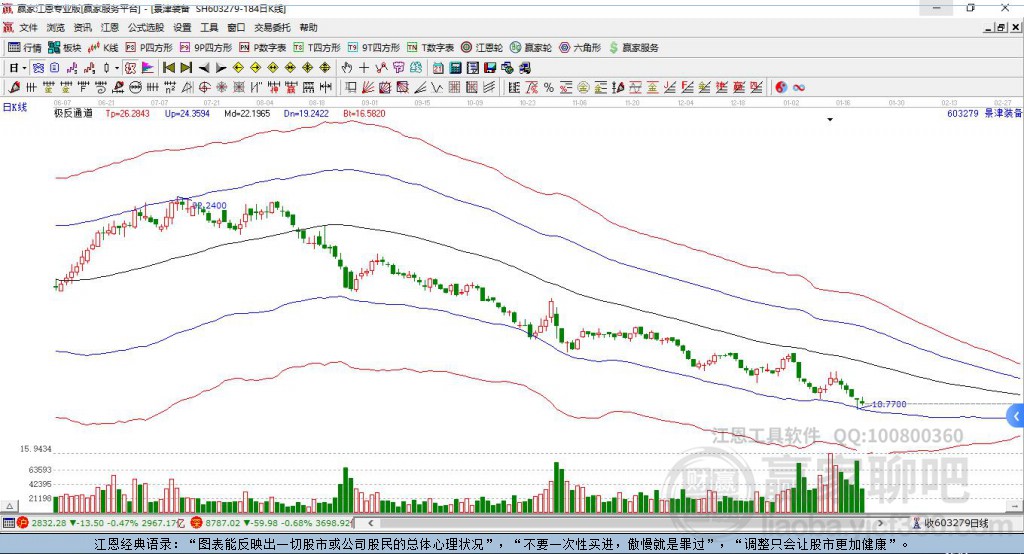1024x554 pixels.
Task: Open the P四方形 tool
Action: click(149, 48)
